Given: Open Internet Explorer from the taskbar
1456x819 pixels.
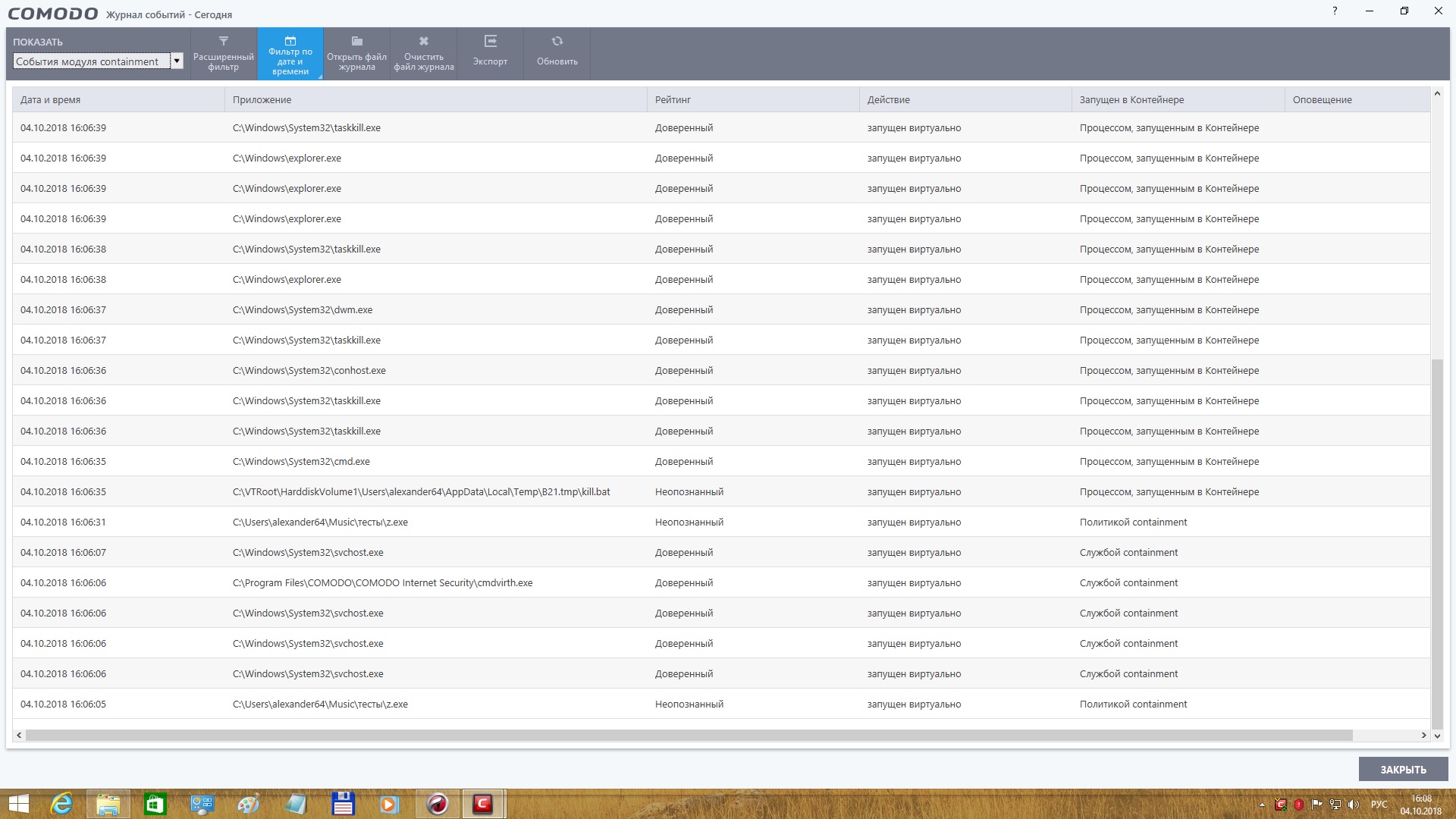Looking at the screenshot, I should (61, 804).
